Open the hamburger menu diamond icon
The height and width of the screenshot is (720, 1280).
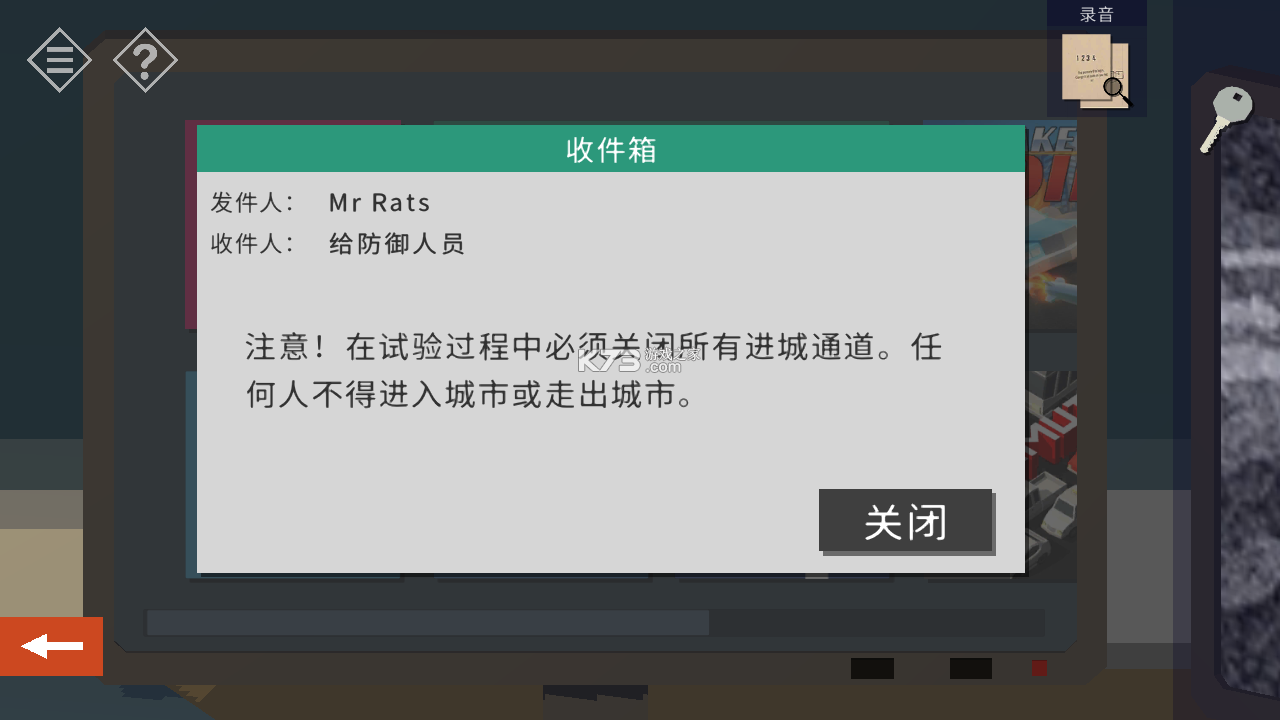tap(59, 60)
